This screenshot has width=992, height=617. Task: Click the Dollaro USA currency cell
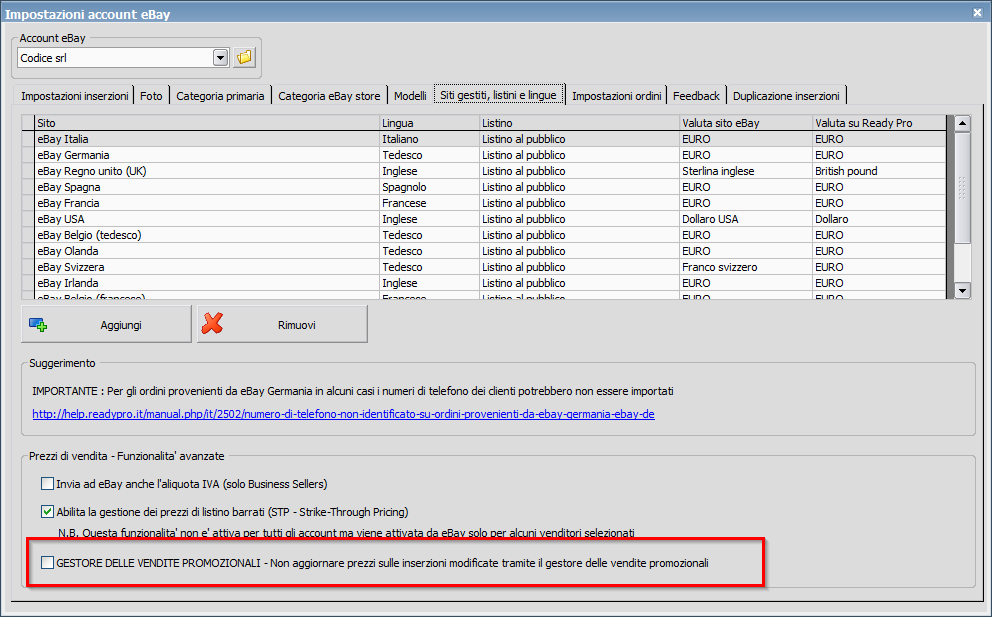(746, 219)
